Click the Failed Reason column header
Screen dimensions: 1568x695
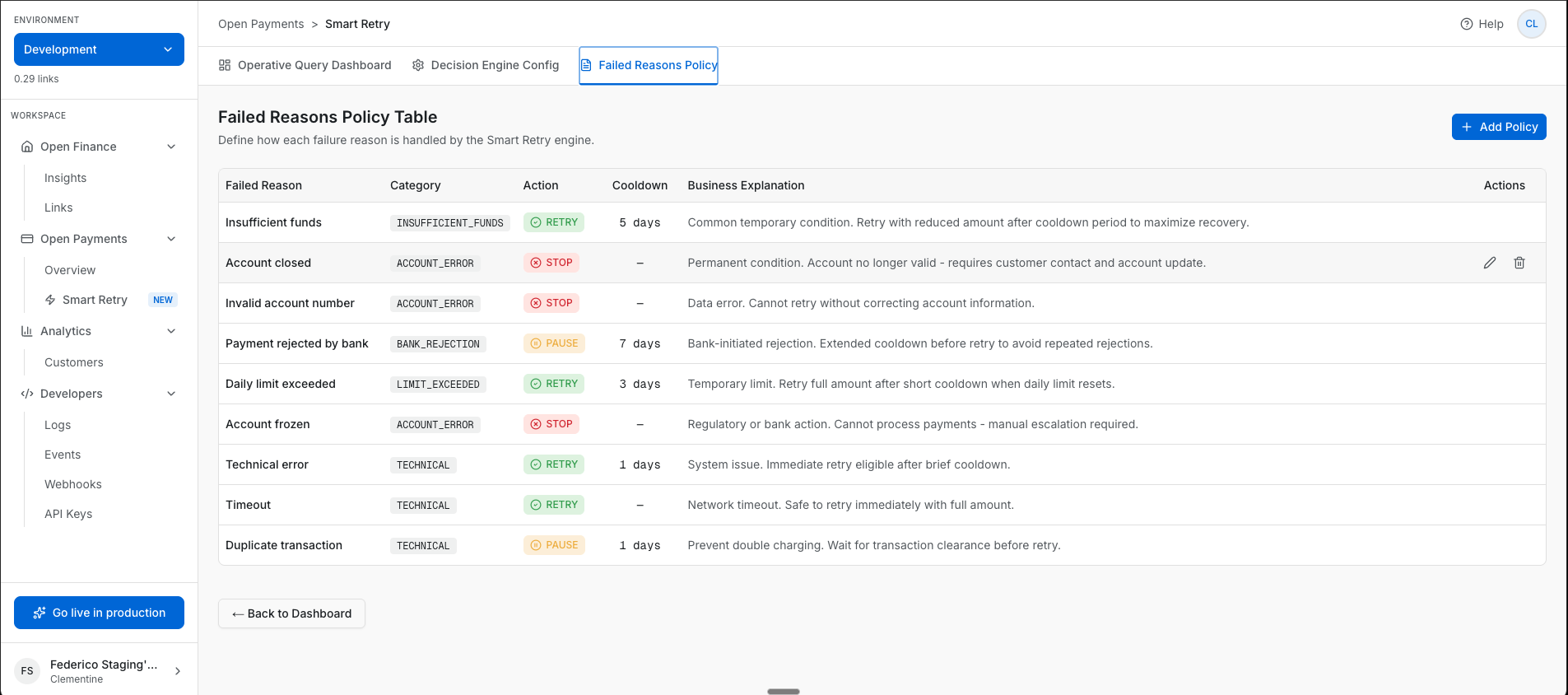(263, 185)
